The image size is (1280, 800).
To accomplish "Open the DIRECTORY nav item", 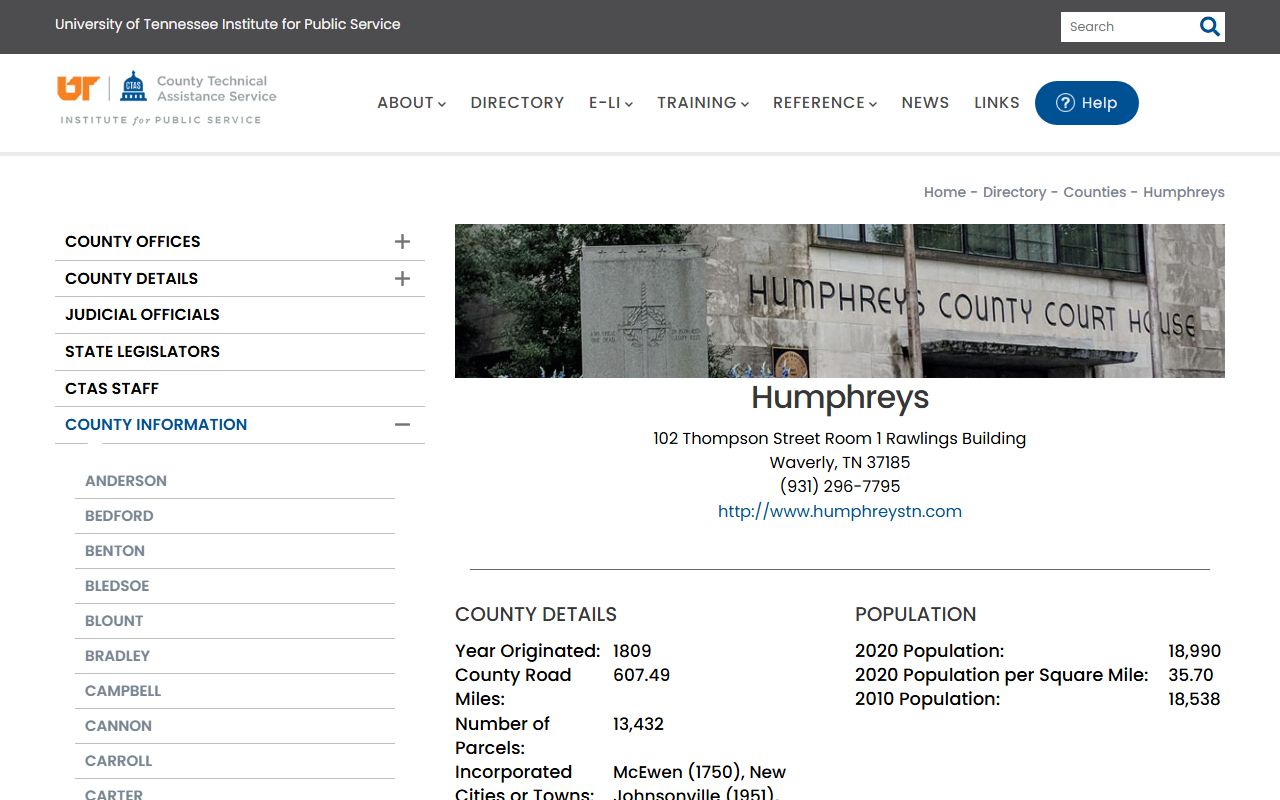I will [517, 103].
